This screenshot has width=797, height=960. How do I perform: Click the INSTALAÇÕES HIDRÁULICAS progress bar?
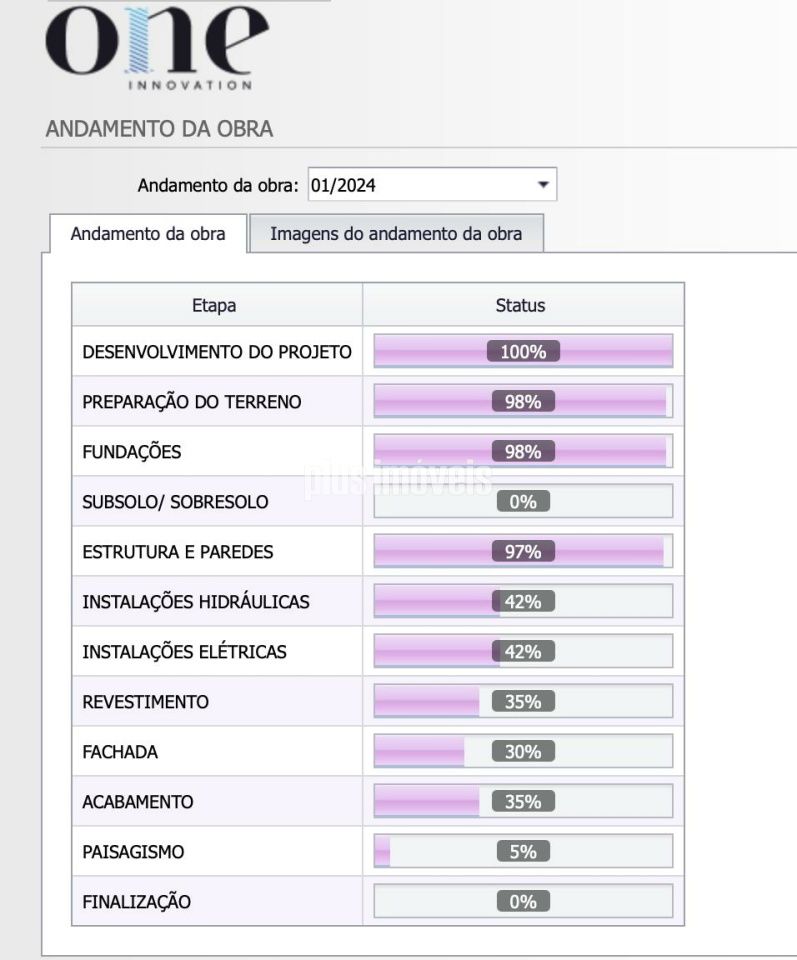tap(521, 601)
